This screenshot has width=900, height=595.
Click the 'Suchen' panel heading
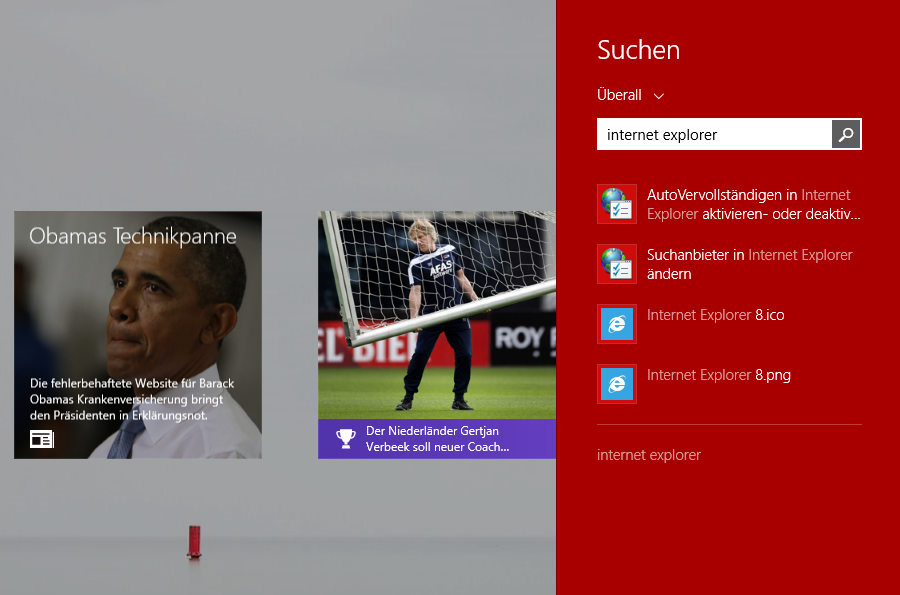tap(638, 50)
